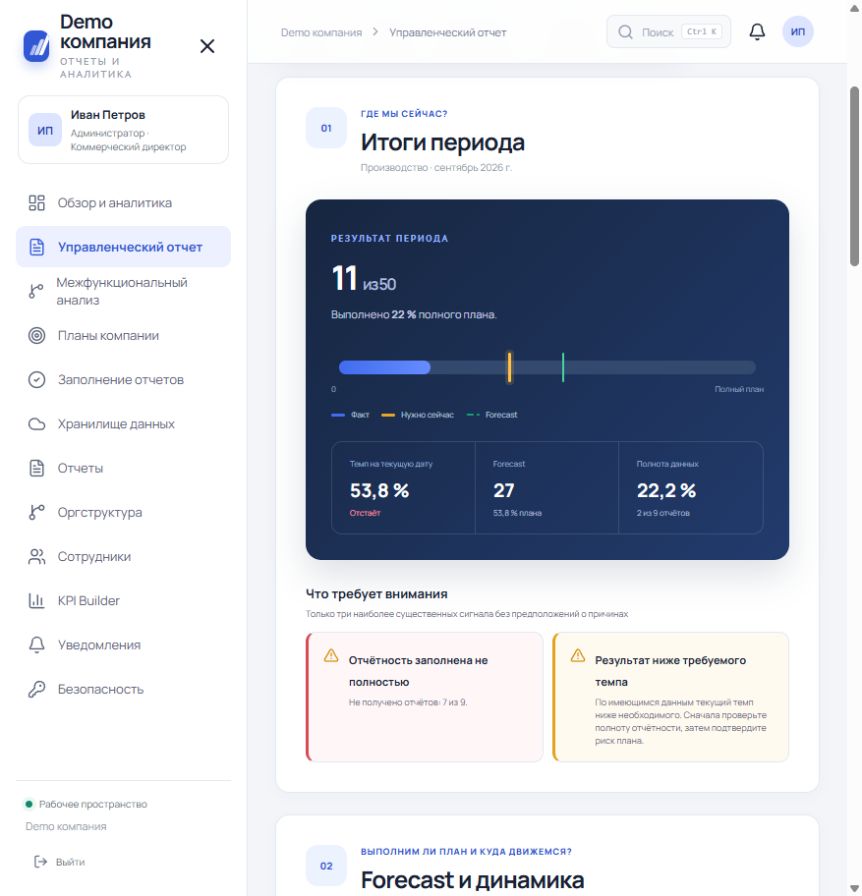Click the Заполнение отчетов checkmark icon
The image size is (862, 896).
coord(37,379)
